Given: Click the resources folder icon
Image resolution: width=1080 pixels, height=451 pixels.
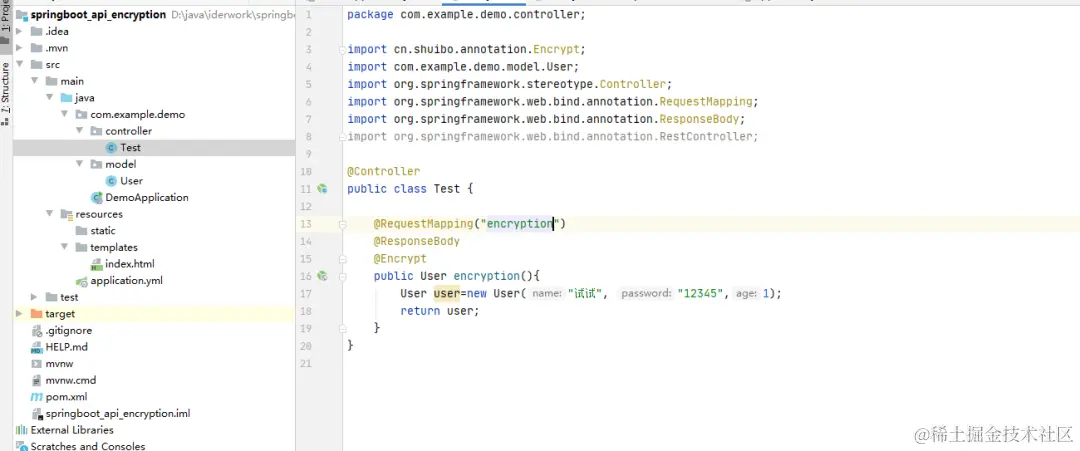Looking at the screenshot, I should point(67,214).
